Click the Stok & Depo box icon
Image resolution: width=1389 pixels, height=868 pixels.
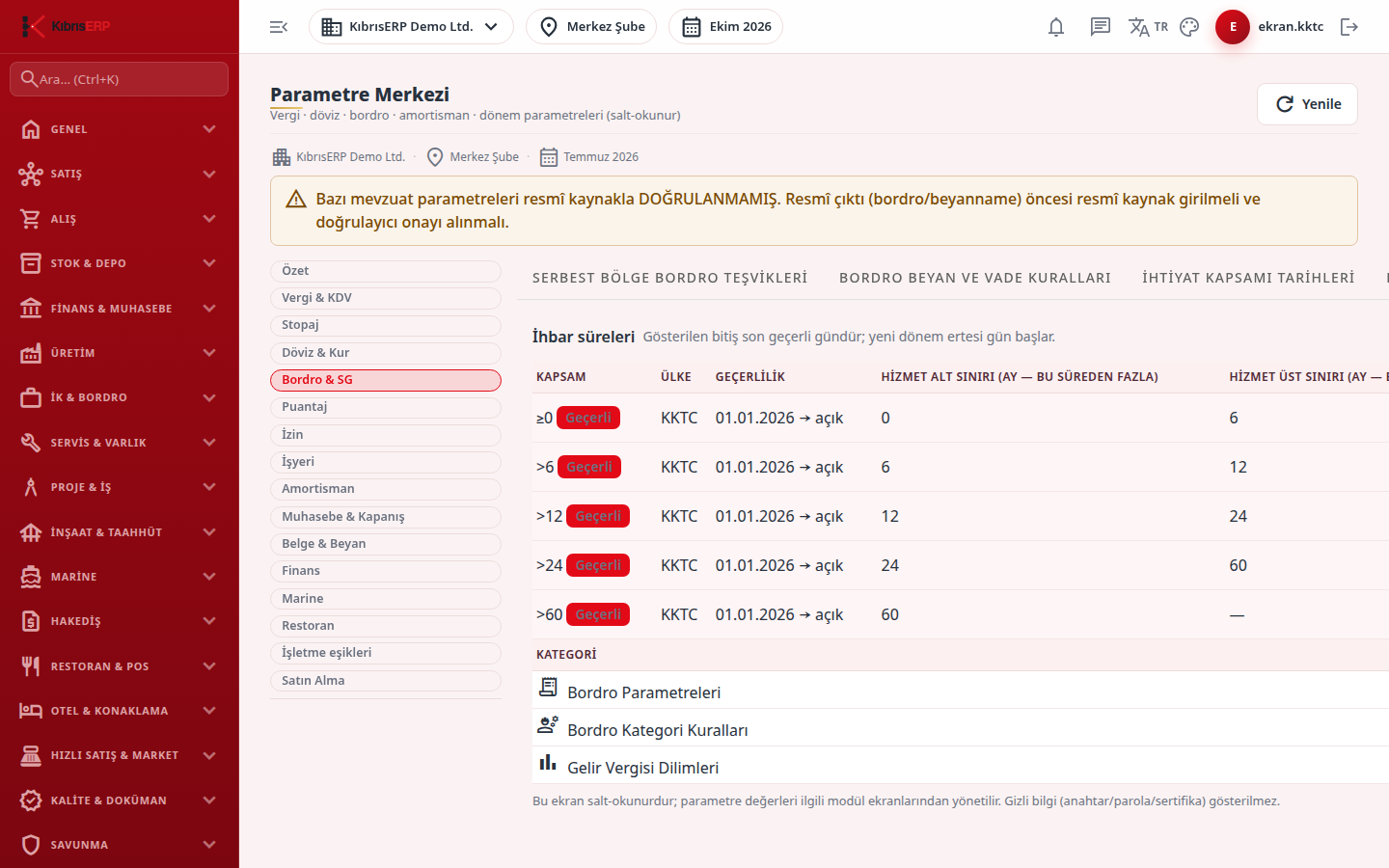(x=31, y=263)
